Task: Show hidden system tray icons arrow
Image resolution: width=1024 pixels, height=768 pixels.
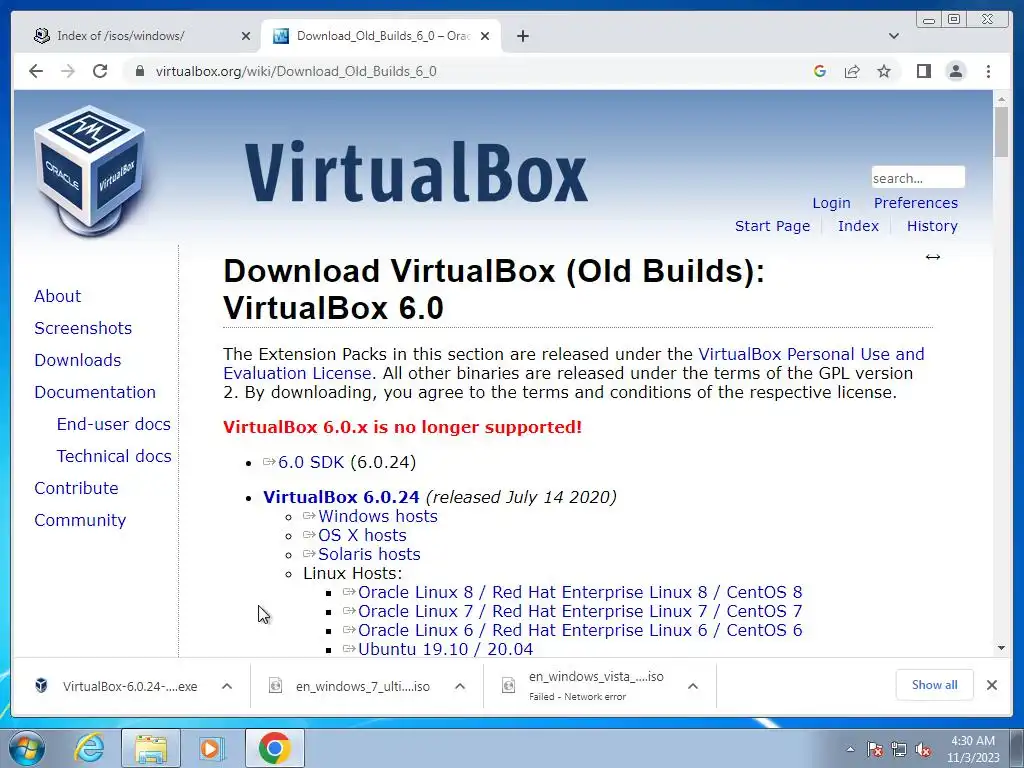Action: click(850, 749)
